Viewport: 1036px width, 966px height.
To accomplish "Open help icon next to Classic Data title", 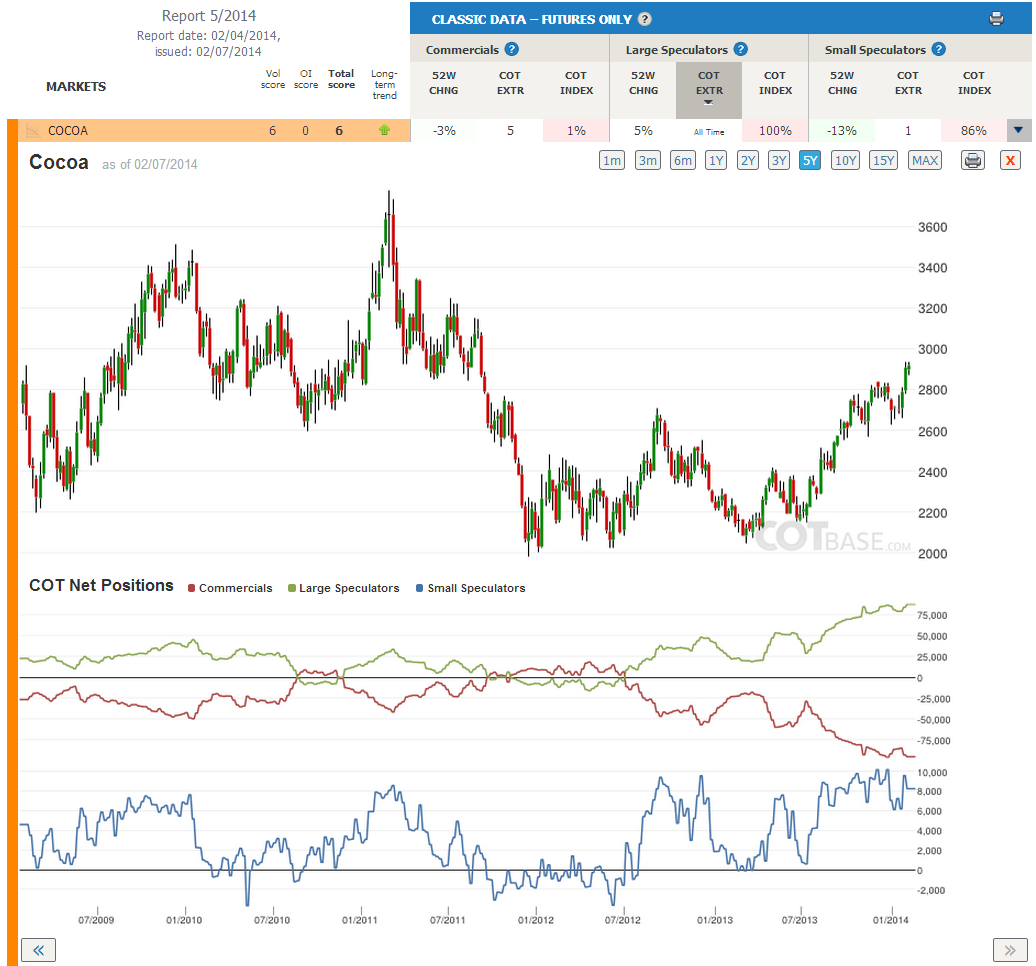I will click(x=645, y=19).
